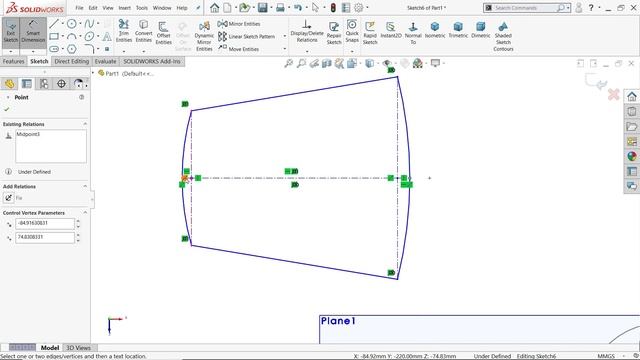Click the Print icon
Screen dimensions: 640x360
click(x=280, y=8)
